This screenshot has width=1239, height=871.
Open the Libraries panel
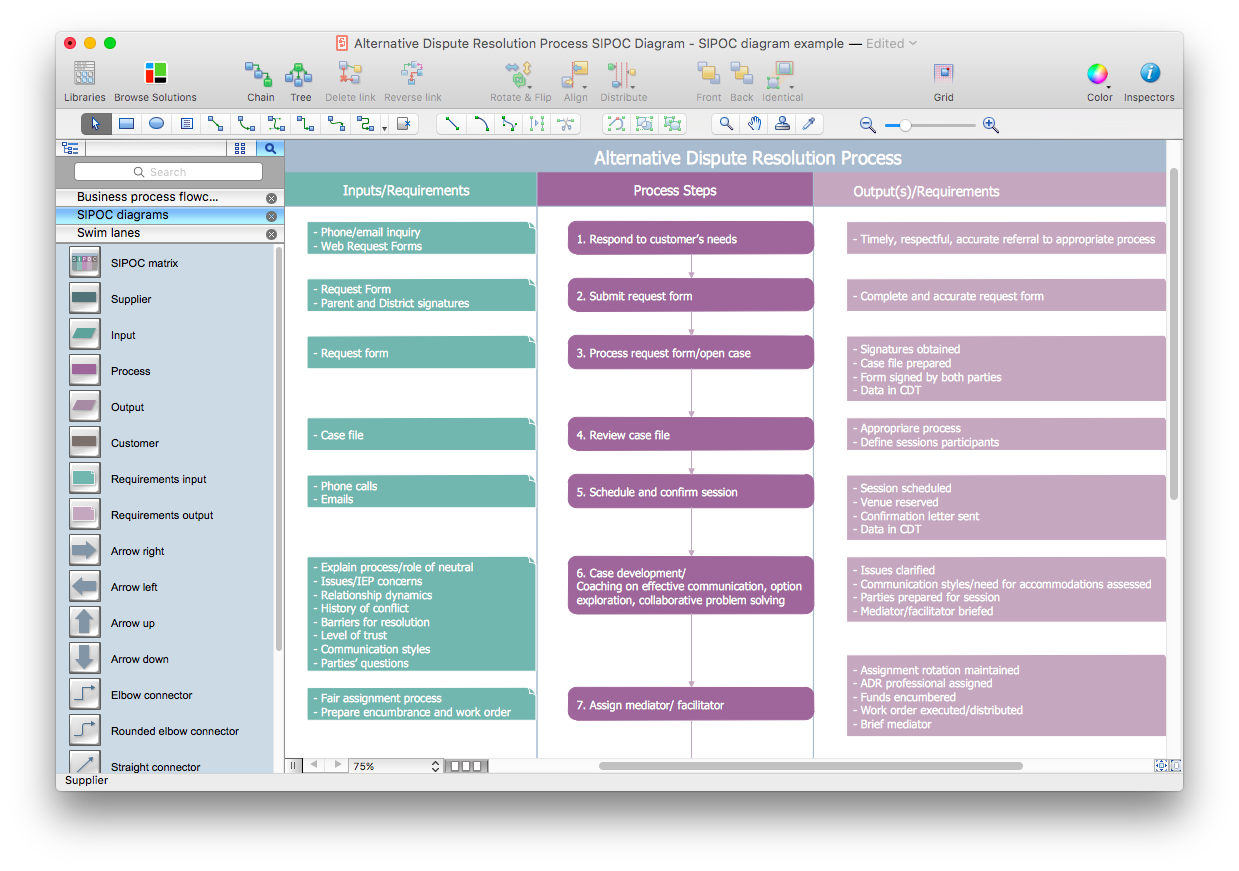[84, 81]
